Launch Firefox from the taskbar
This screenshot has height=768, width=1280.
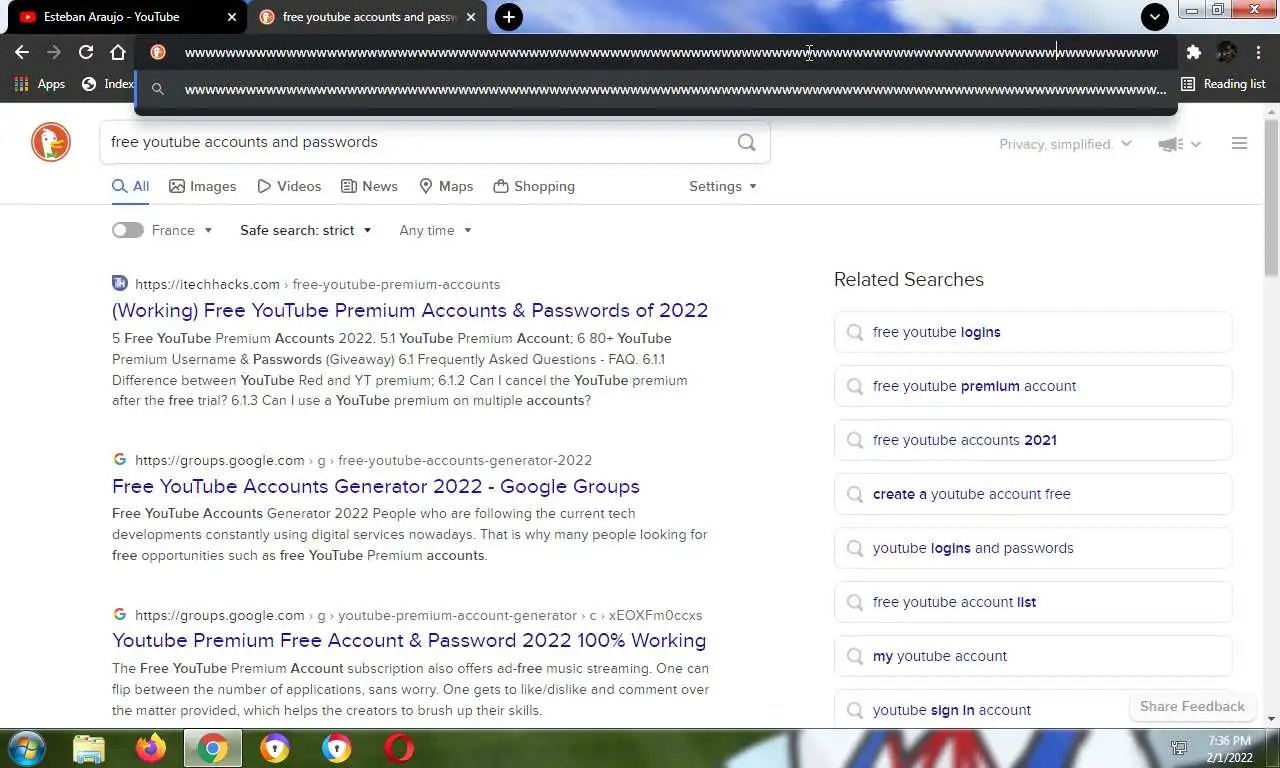click(151, 748)
